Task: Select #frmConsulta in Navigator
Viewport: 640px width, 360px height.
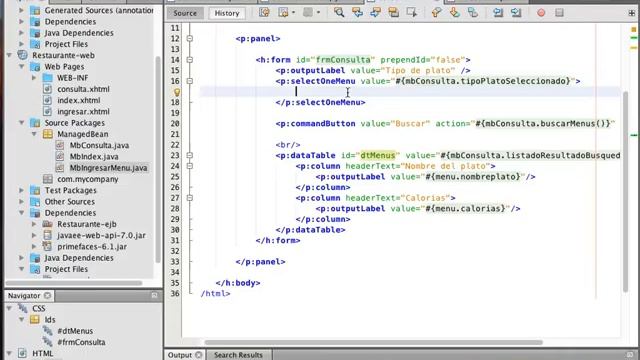Action: click(81, 342)
